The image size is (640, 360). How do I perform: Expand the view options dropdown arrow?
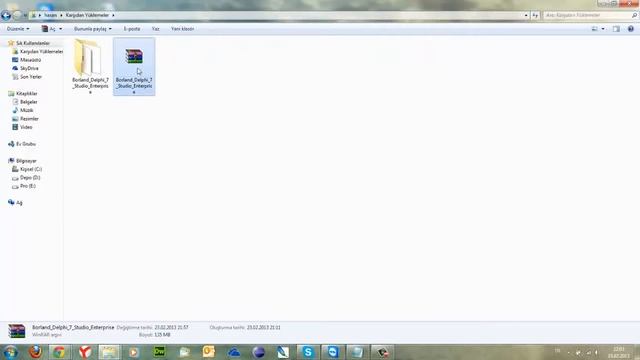tap(603, 29)
